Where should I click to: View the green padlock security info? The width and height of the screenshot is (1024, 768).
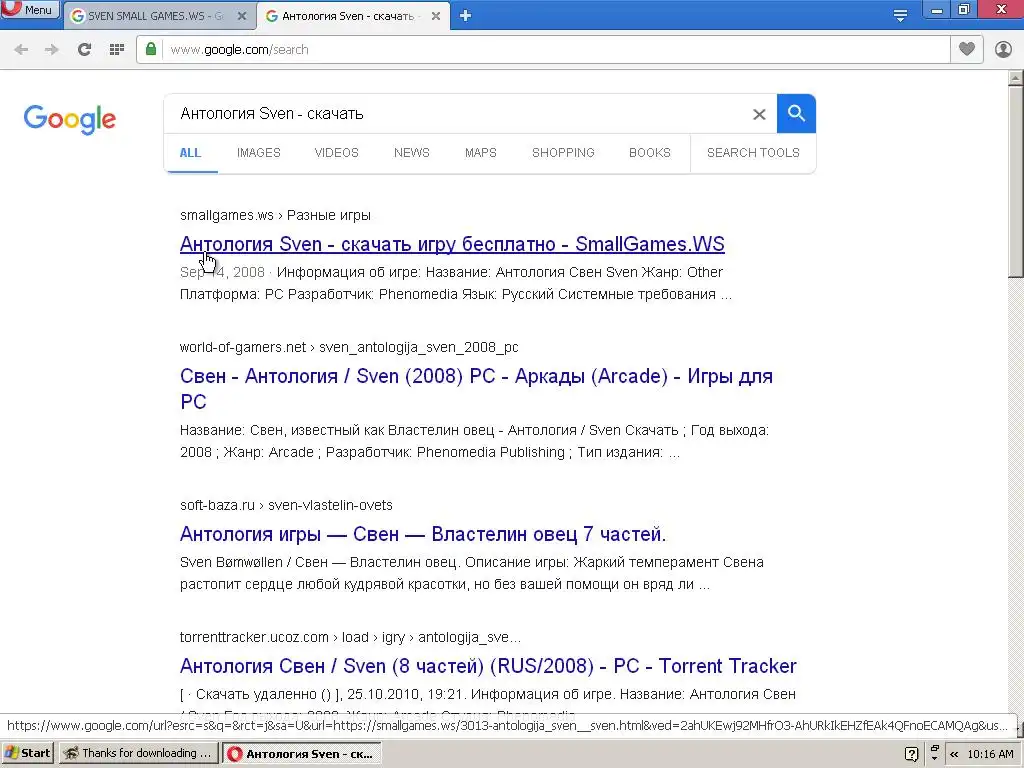[151, 50]
